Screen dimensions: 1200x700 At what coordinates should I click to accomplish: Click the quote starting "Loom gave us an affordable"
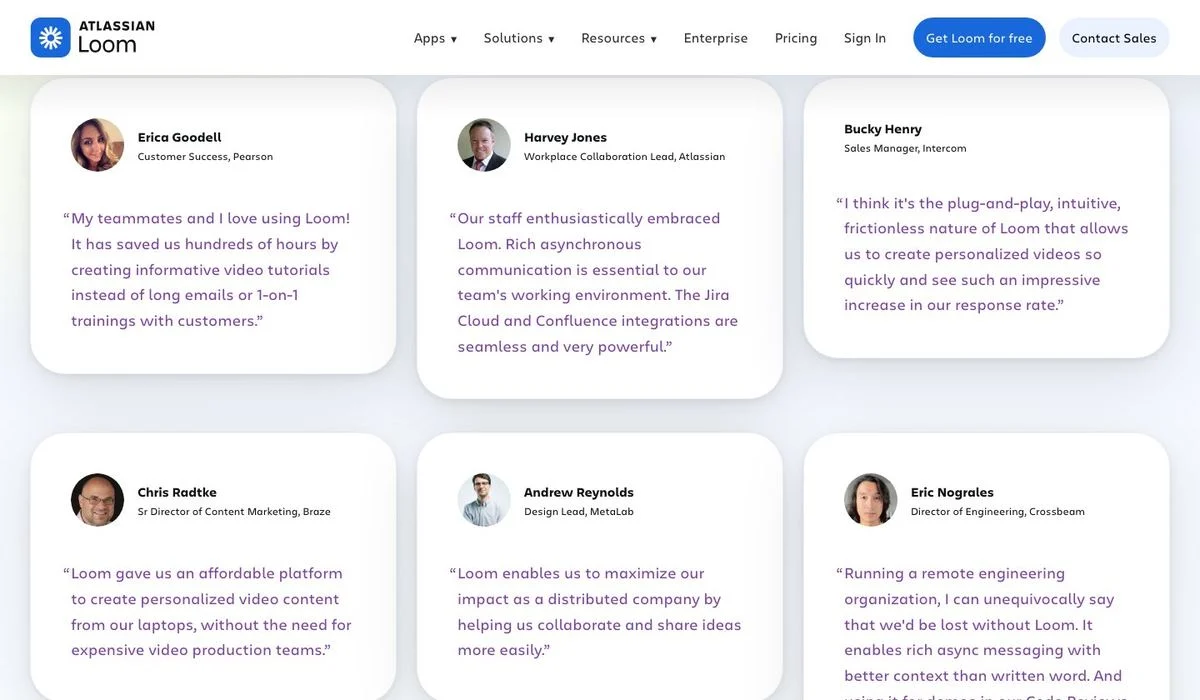coord(207,611)
